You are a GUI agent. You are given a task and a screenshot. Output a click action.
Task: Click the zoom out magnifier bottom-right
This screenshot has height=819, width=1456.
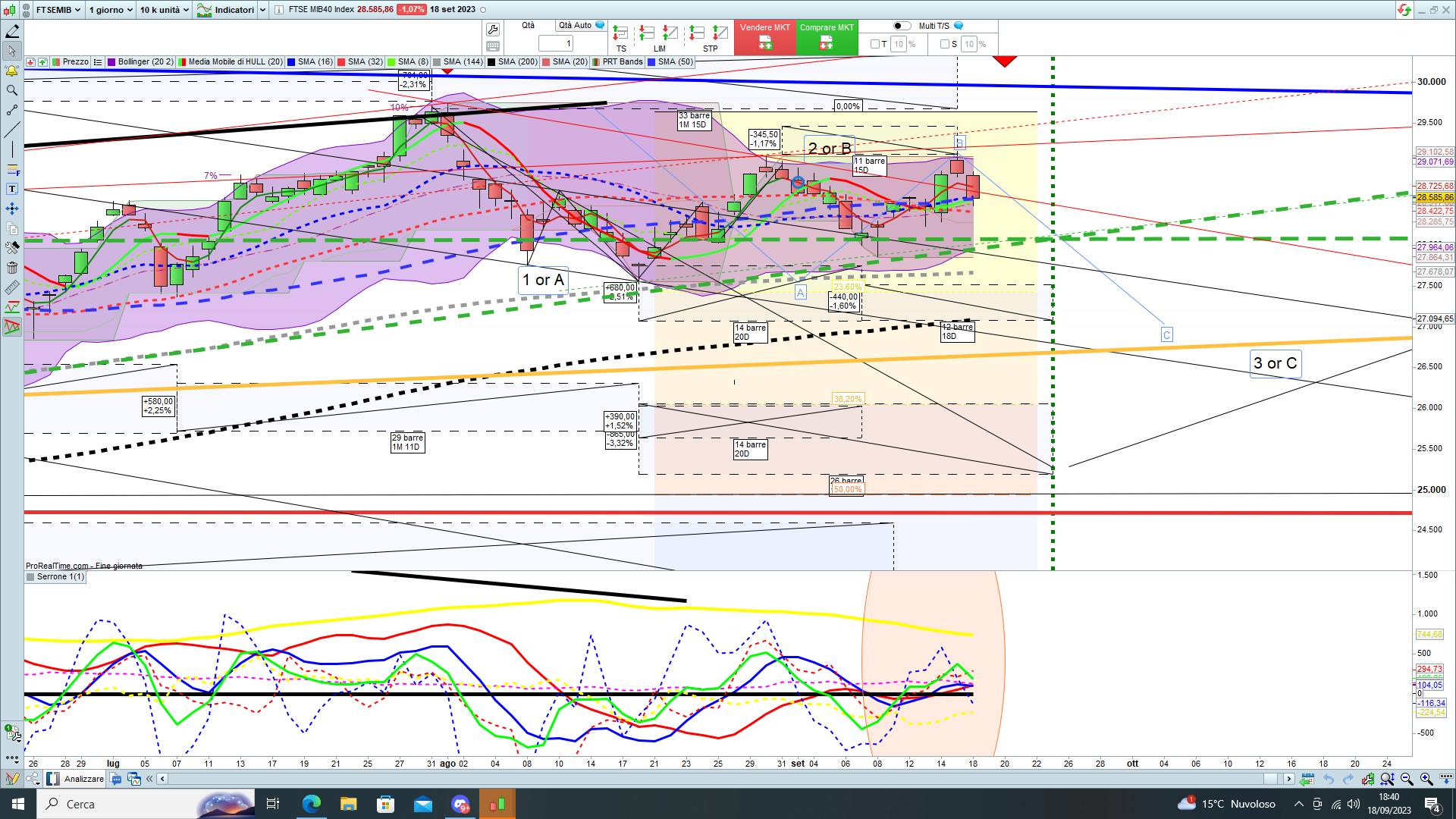pos(1407,779)
